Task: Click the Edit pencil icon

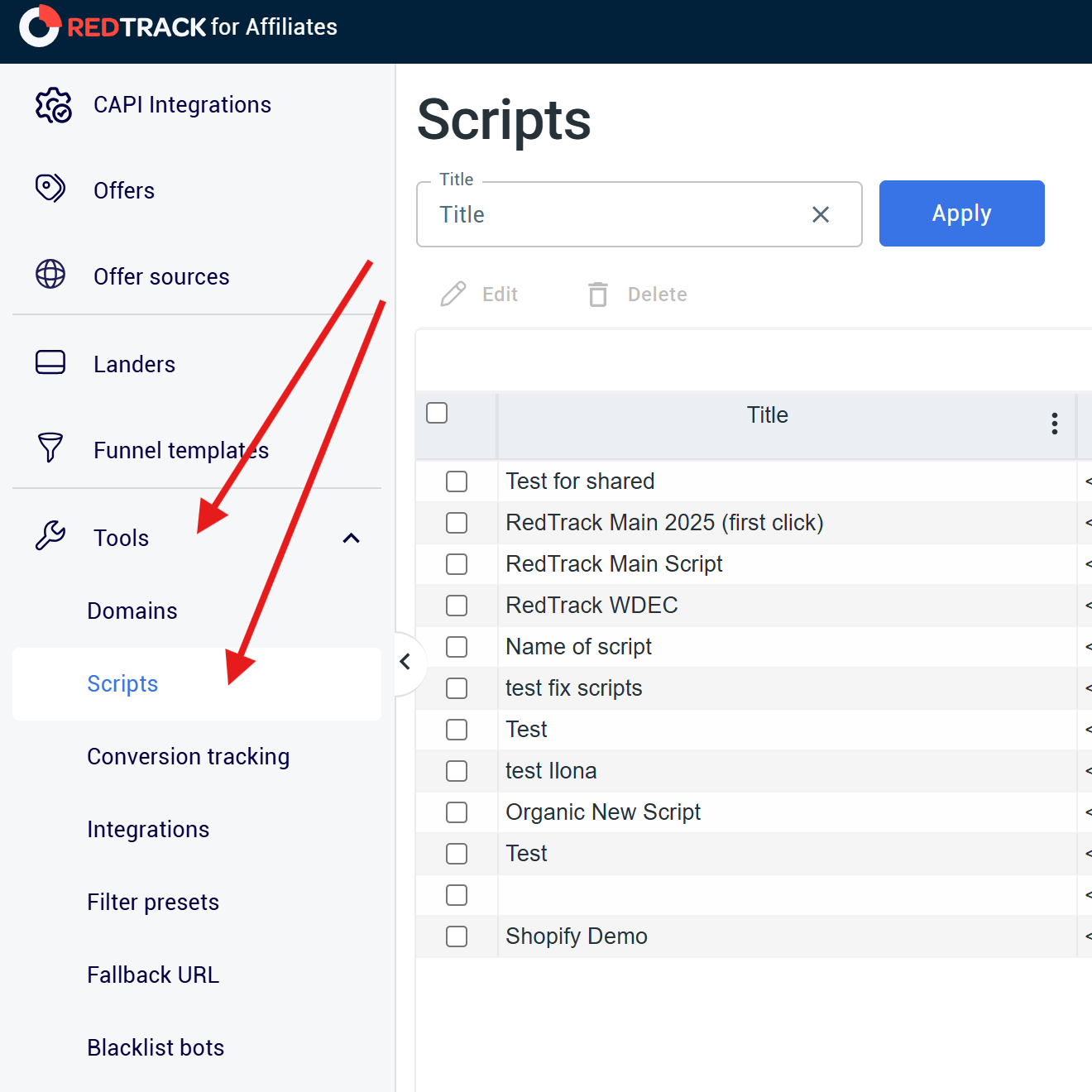Action: click(453, 294)
